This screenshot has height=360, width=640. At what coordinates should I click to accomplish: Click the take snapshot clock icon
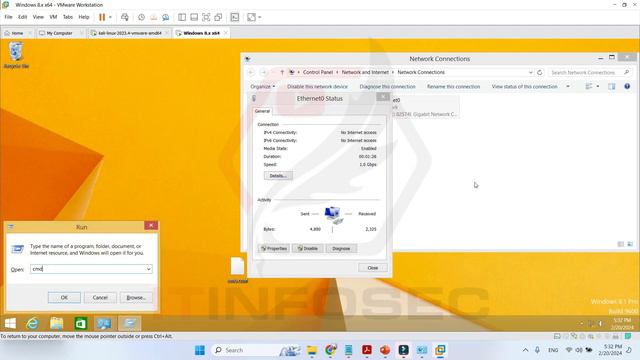[x=141, y=17]
